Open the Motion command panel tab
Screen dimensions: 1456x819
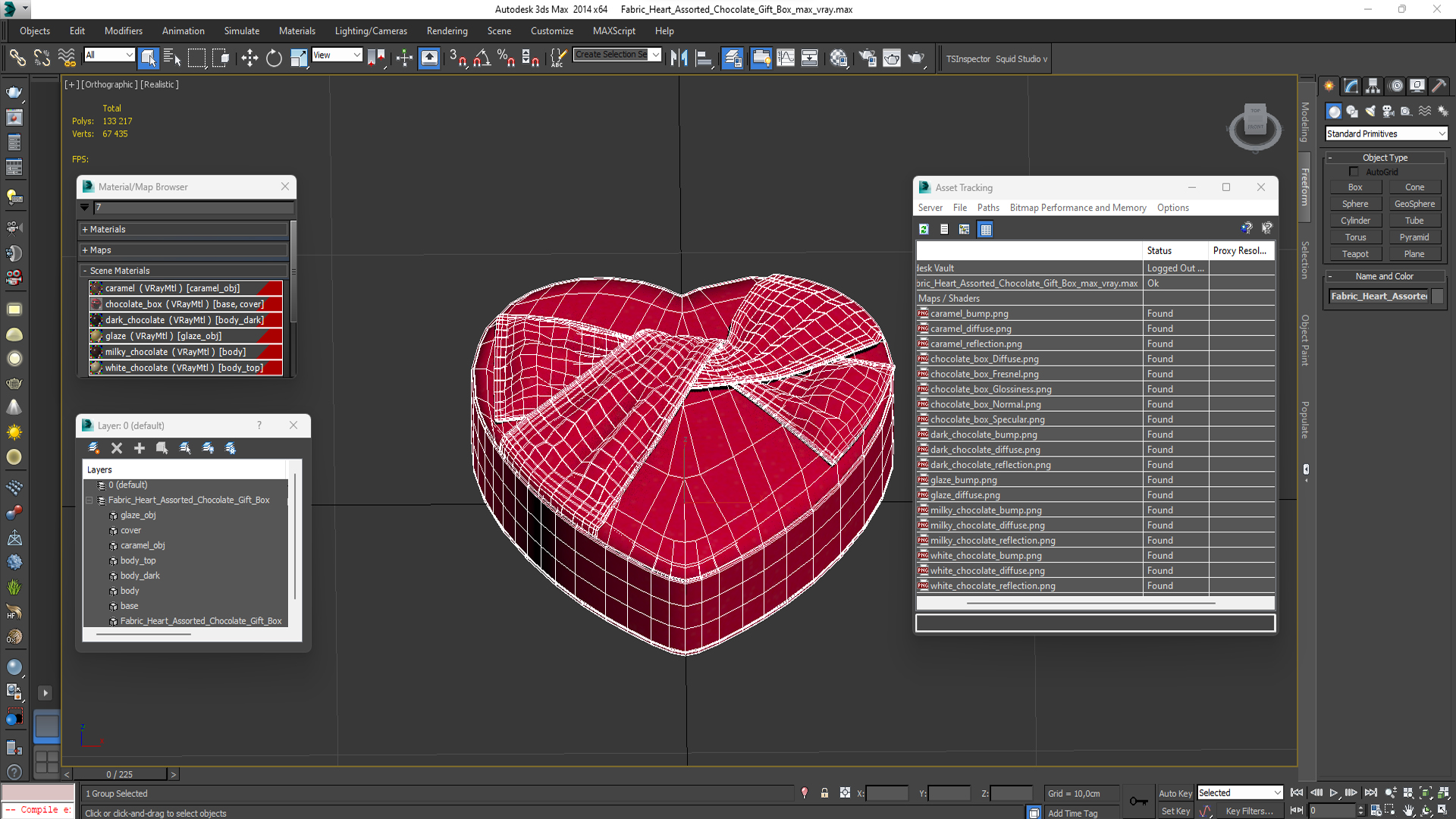click(x=1395, y=86)
